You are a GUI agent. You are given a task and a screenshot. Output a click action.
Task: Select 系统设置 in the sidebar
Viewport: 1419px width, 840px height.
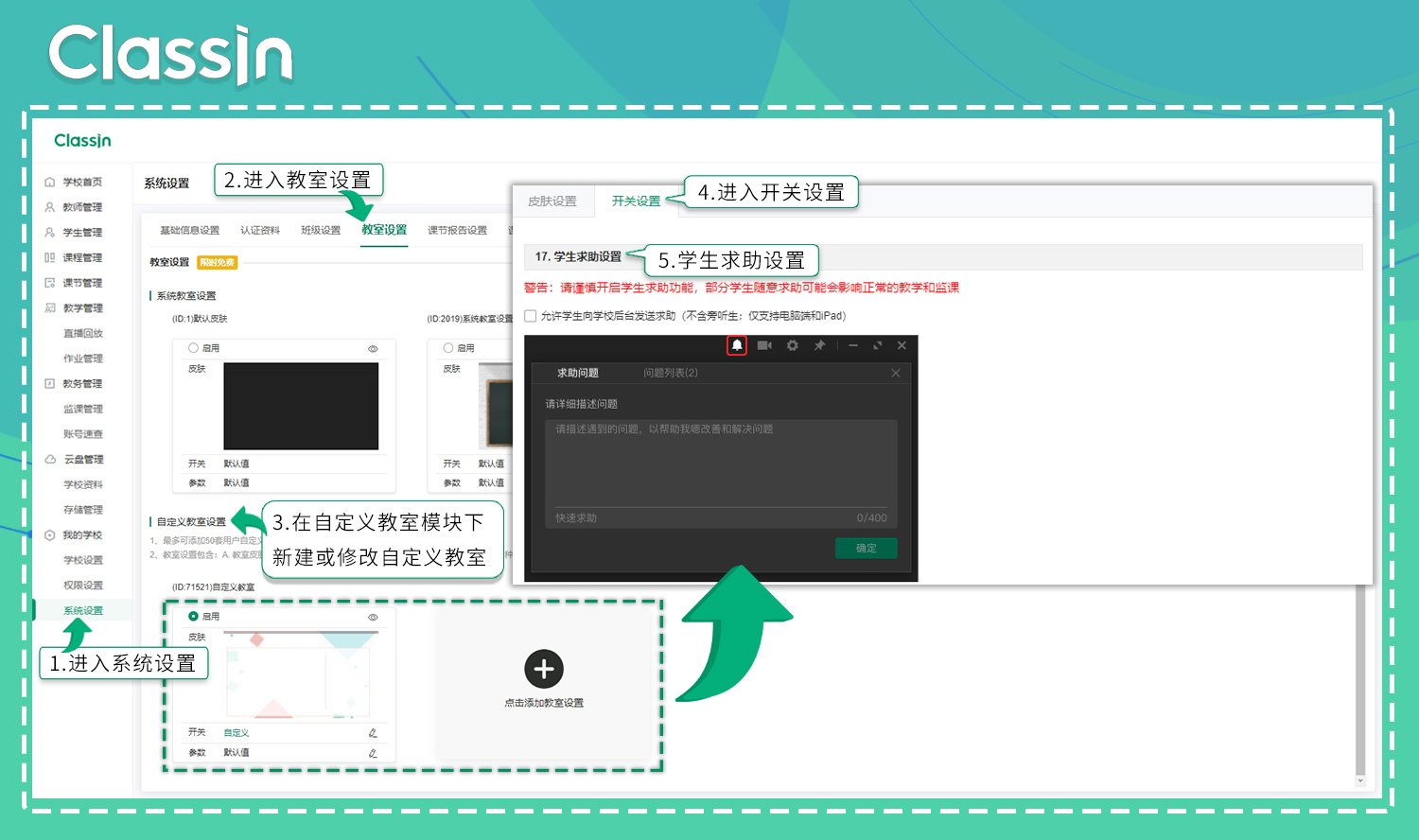(83, 610)
